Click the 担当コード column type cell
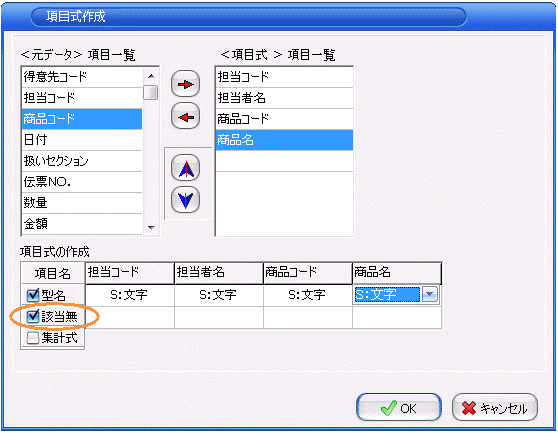This screenshot has height=433, width=558. 130,295
